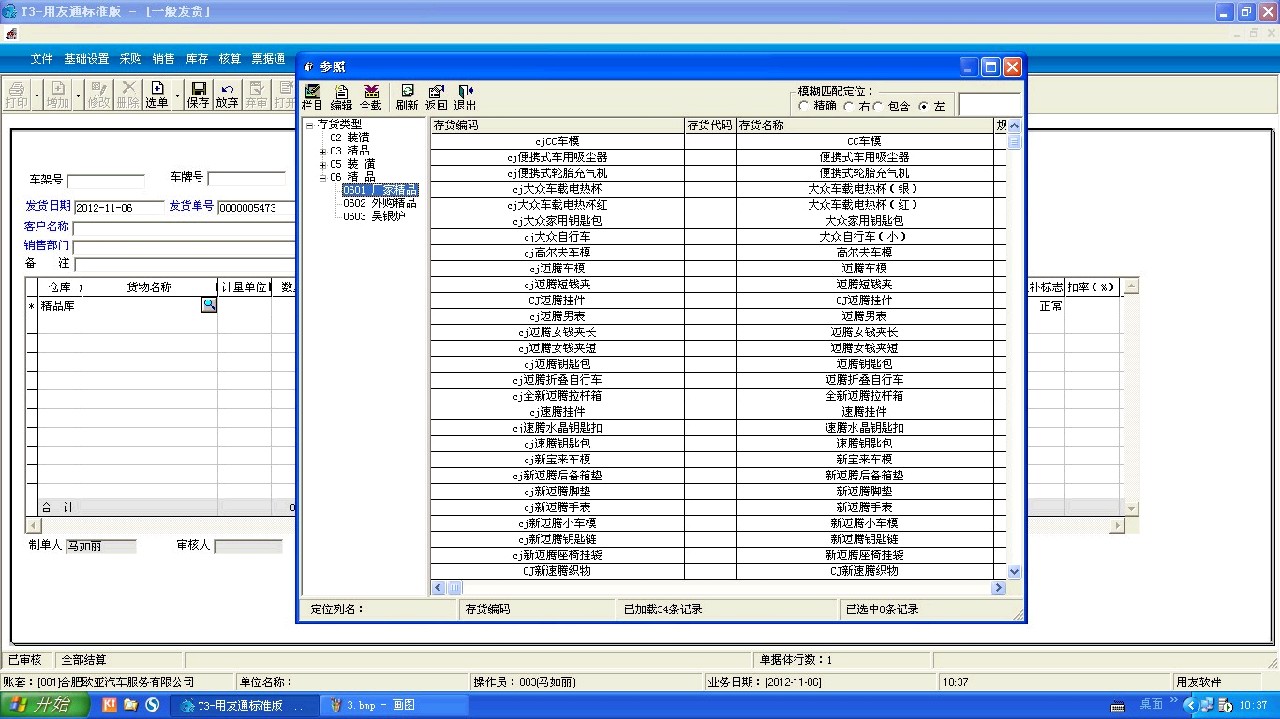Click the 刷新 (refresh) icon
Viewport: 1280px width, 719px height.
407,97
